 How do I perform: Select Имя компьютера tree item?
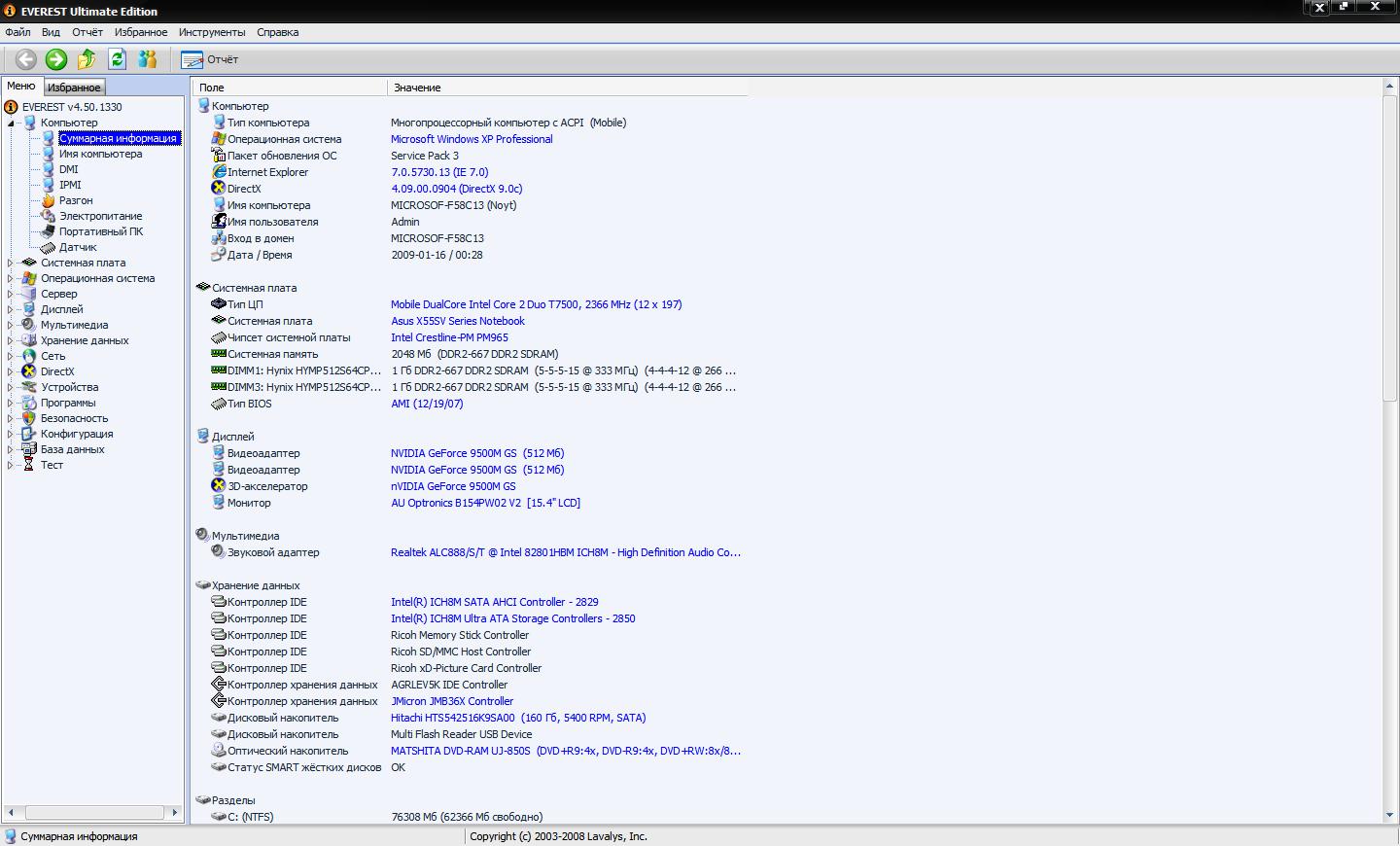click(100, 154)
